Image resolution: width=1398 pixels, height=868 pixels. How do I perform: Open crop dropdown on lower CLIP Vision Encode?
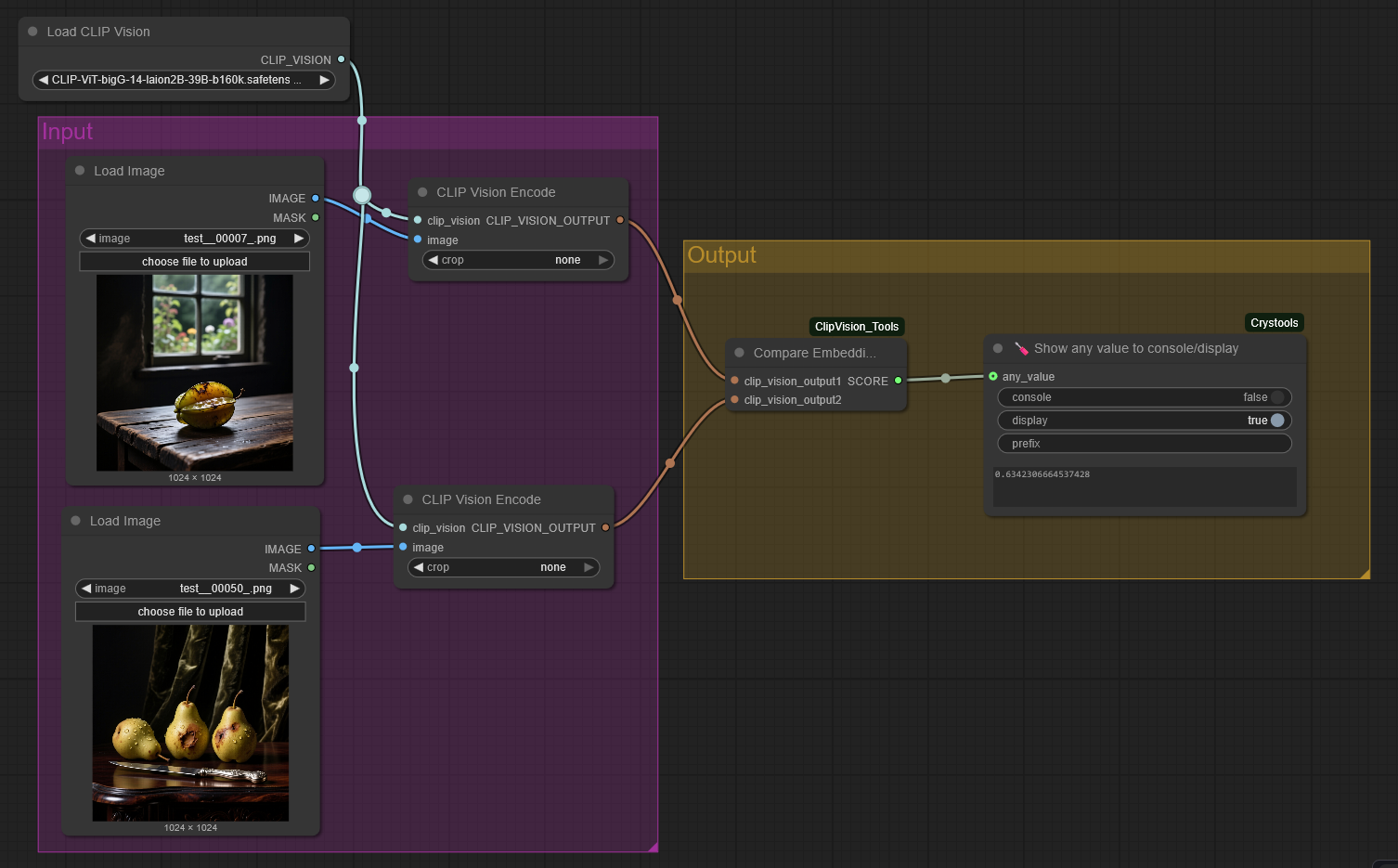503,567
